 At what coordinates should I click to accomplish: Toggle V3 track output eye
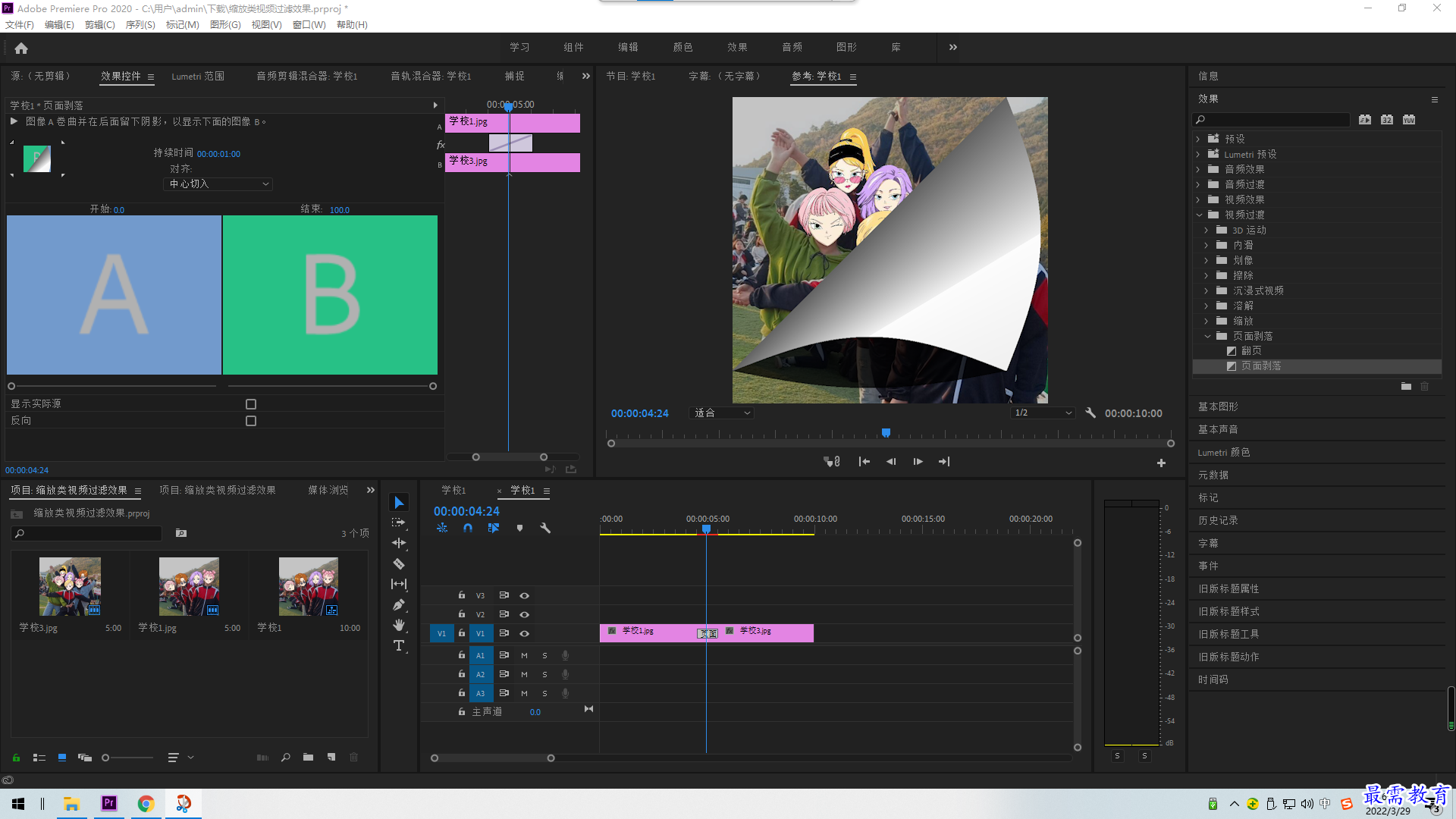(524, 596)
